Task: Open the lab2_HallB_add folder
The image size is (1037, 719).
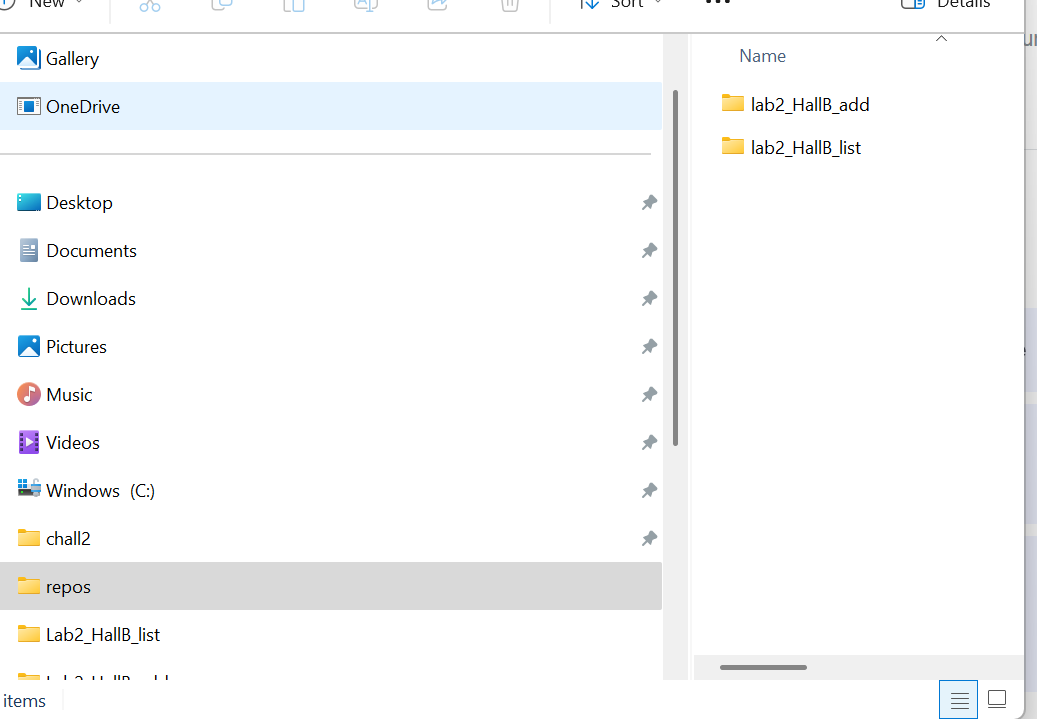Action: [x=810, y=104]
